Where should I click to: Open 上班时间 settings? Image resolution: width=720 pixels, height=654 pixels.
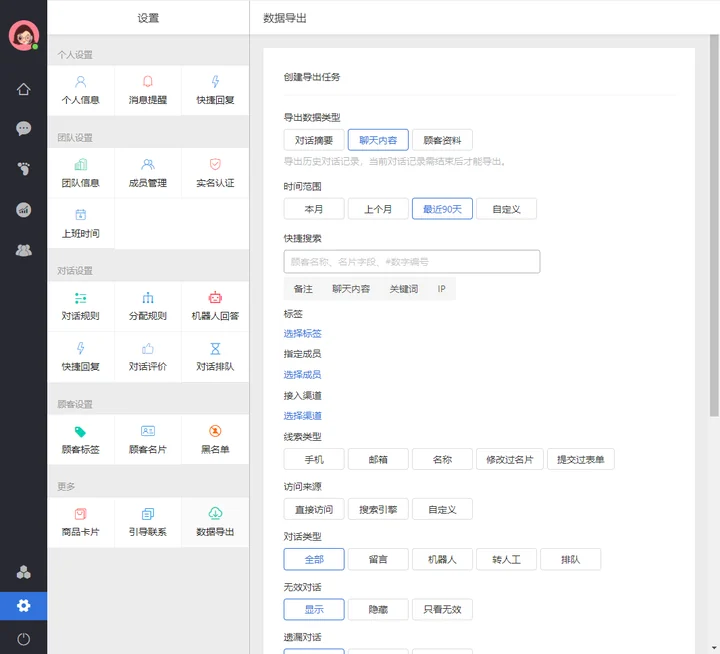(81, 224)
